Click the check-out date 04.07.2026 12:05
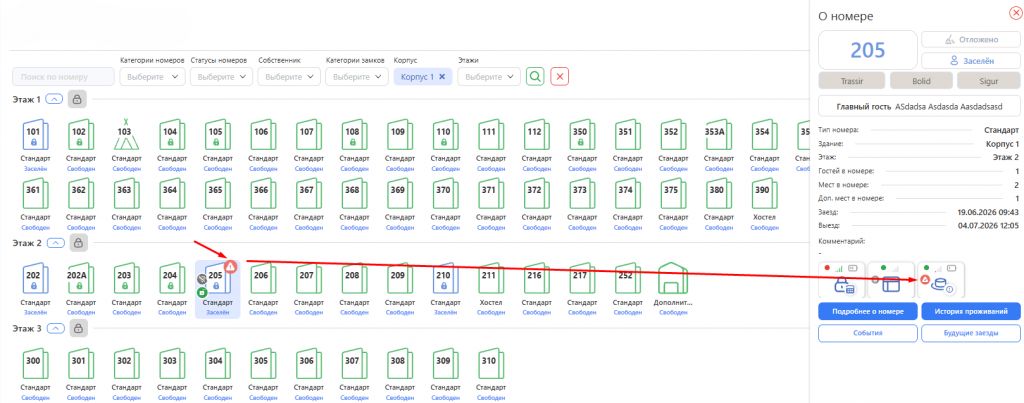Screen dimensions: 1024x403 (x=989, y=224)
